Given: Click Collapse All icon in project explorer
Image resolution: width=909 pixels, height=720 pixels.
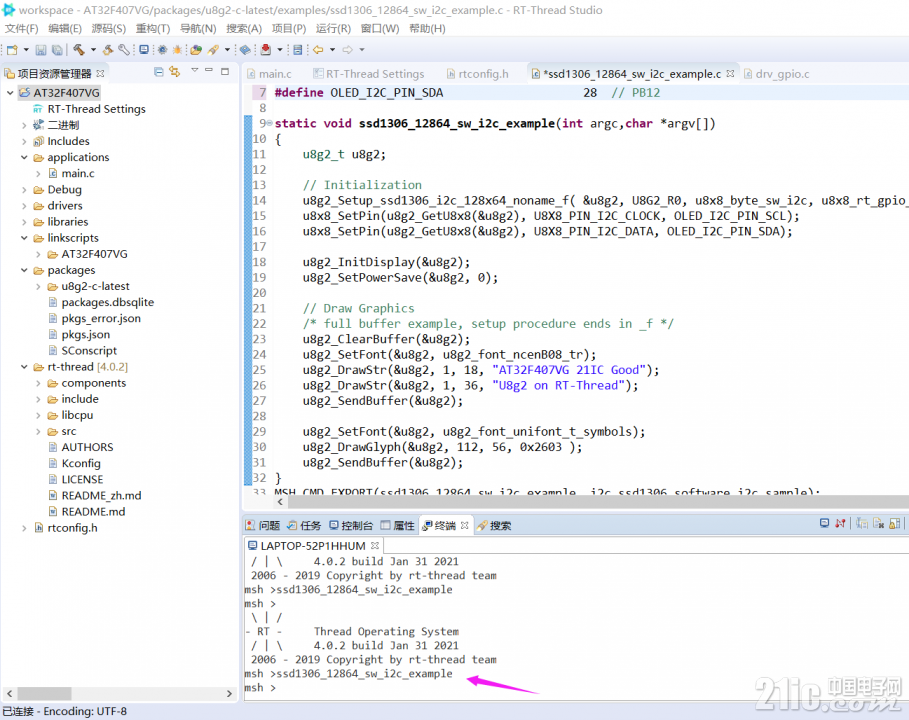Looking at the screenshot, I should [x=158, y=71].
